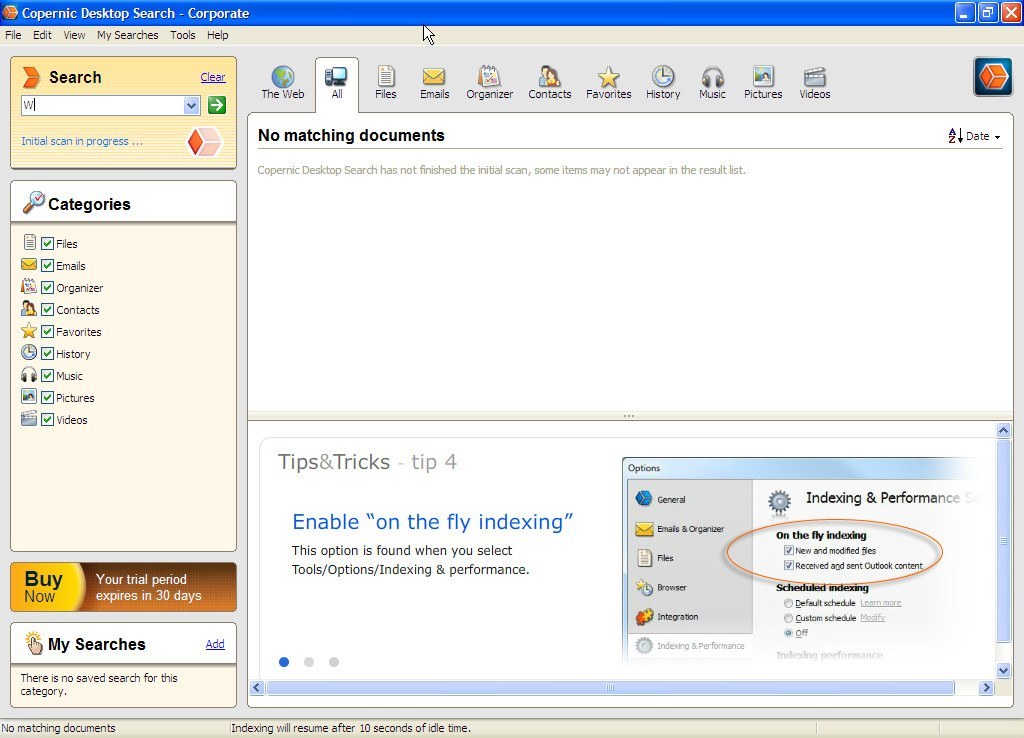Screen dimensions: 1024x738
Task: Run the search with the green arrow
Action: point(216,105)
